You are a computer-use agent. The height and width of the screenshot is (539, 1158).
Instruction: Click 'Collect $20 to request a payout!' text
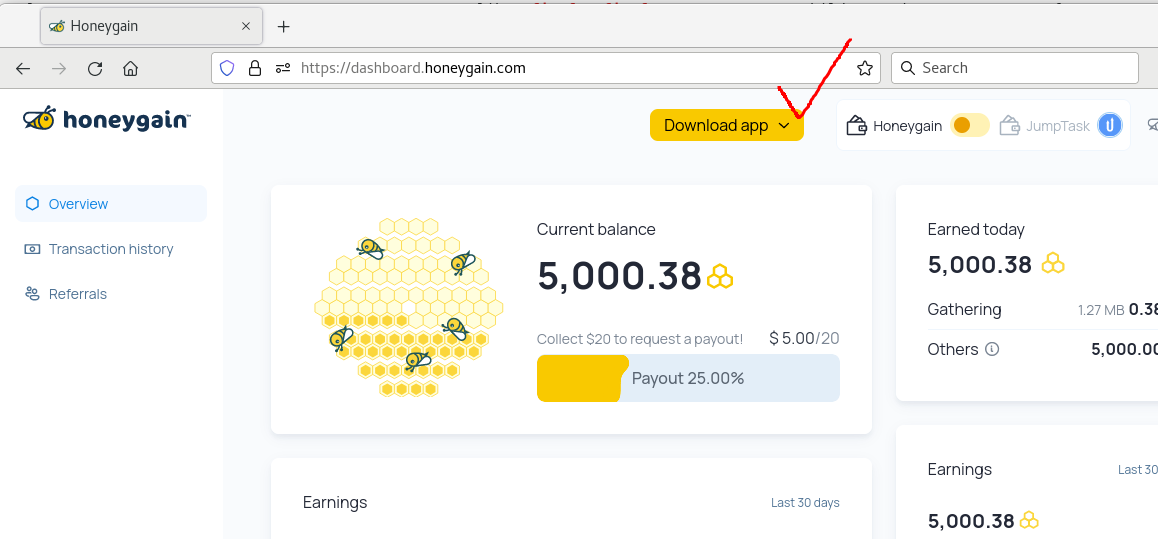click(640, 339)
